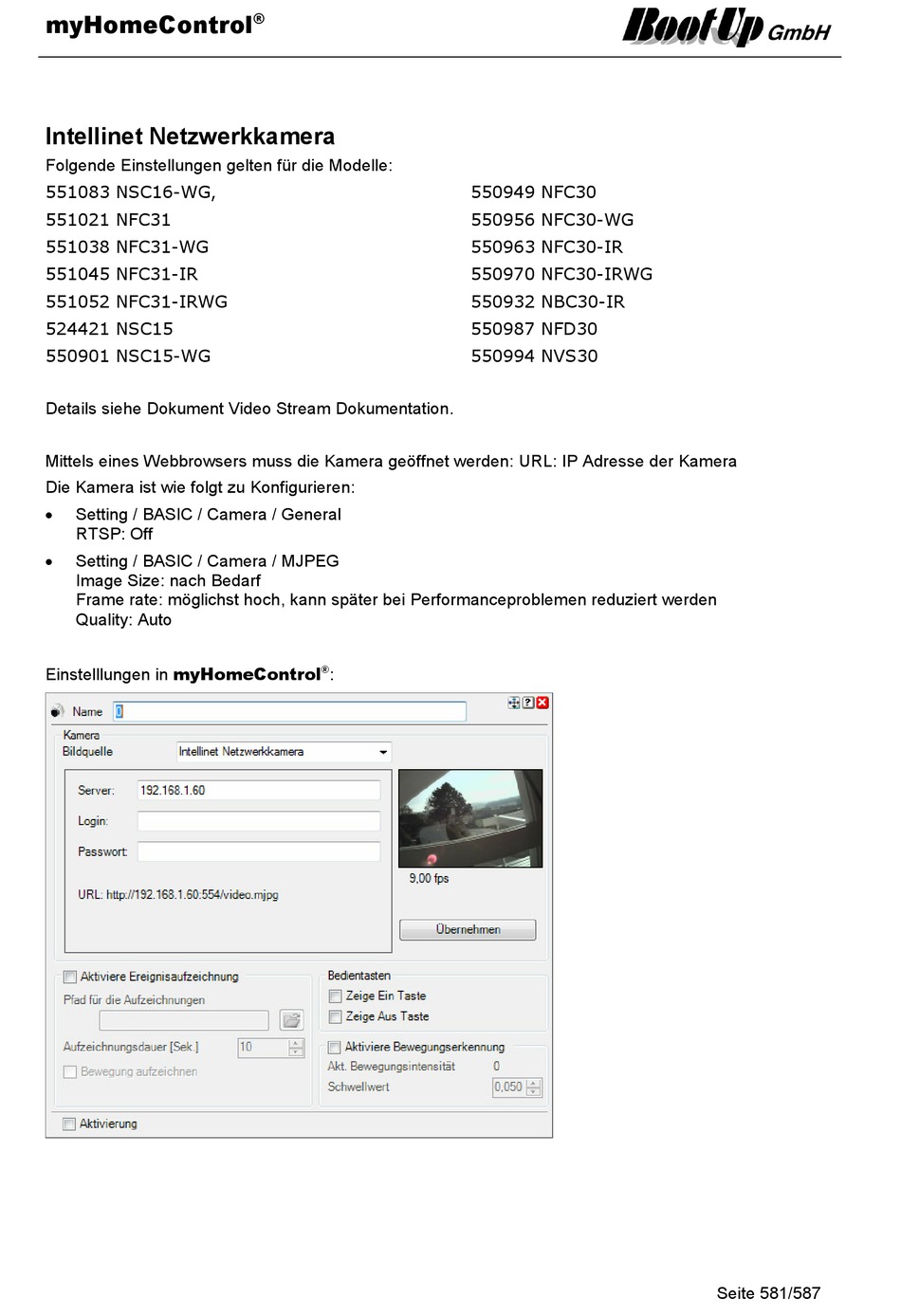Click model entry 551021 NFC31
The width and height of the screenshot is (901, 1316).
pos(108,220)
